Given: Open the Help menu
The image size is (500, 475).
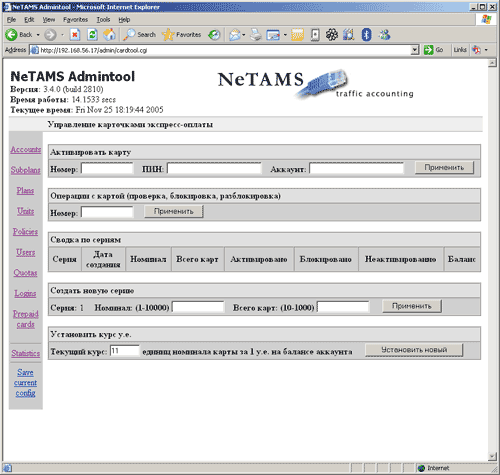Looking at the screenshot, I should [124, 20].
